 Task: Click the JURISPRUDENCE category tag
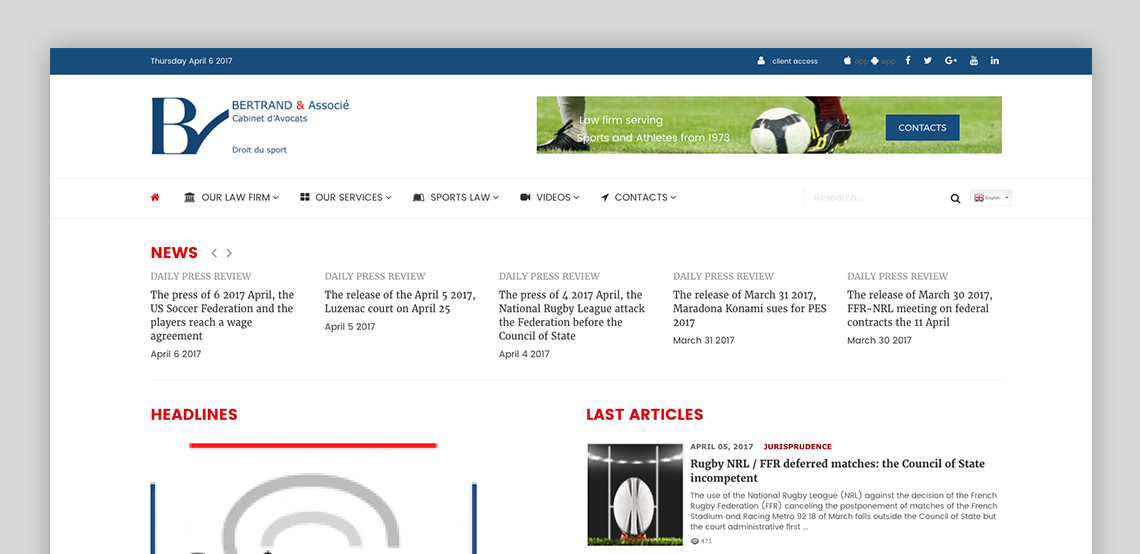click(x=798, y=446)
